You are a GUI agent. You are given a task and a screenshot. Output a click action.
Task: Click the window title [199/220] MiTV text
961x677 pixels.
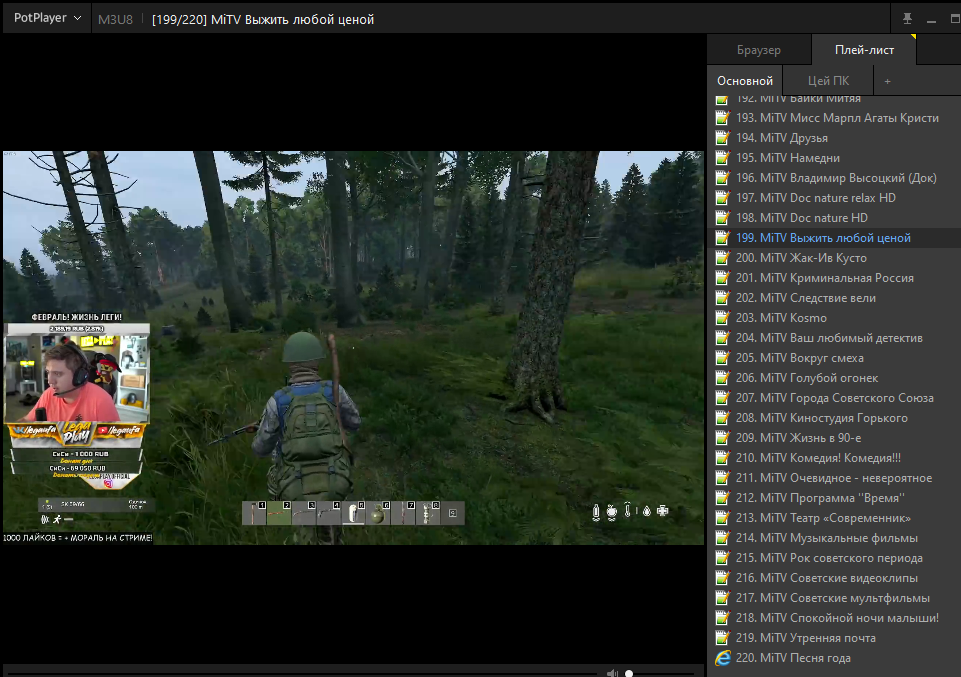[263, 20]
